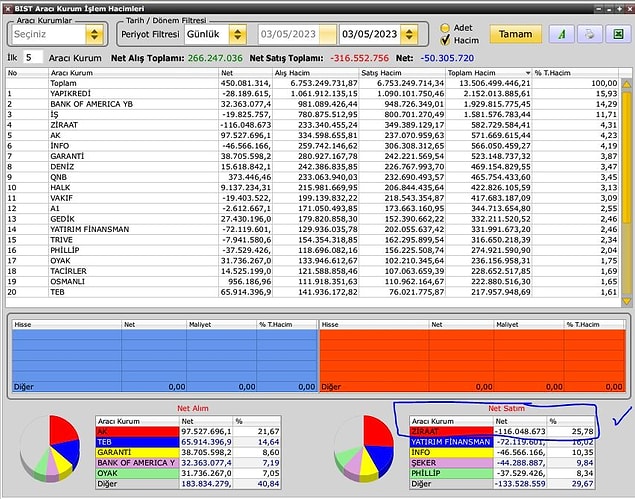Sort by the 'No' column header
The height and width of the screenshot is (499, 635).
[27, 73]
